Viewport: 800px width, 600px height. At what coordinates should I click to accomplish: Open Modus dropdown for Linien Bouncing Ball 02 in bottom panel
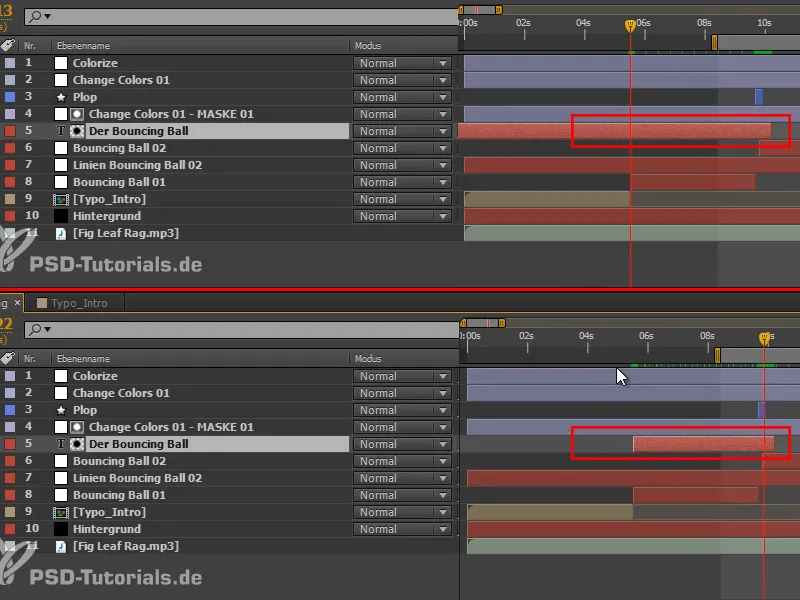402,478
